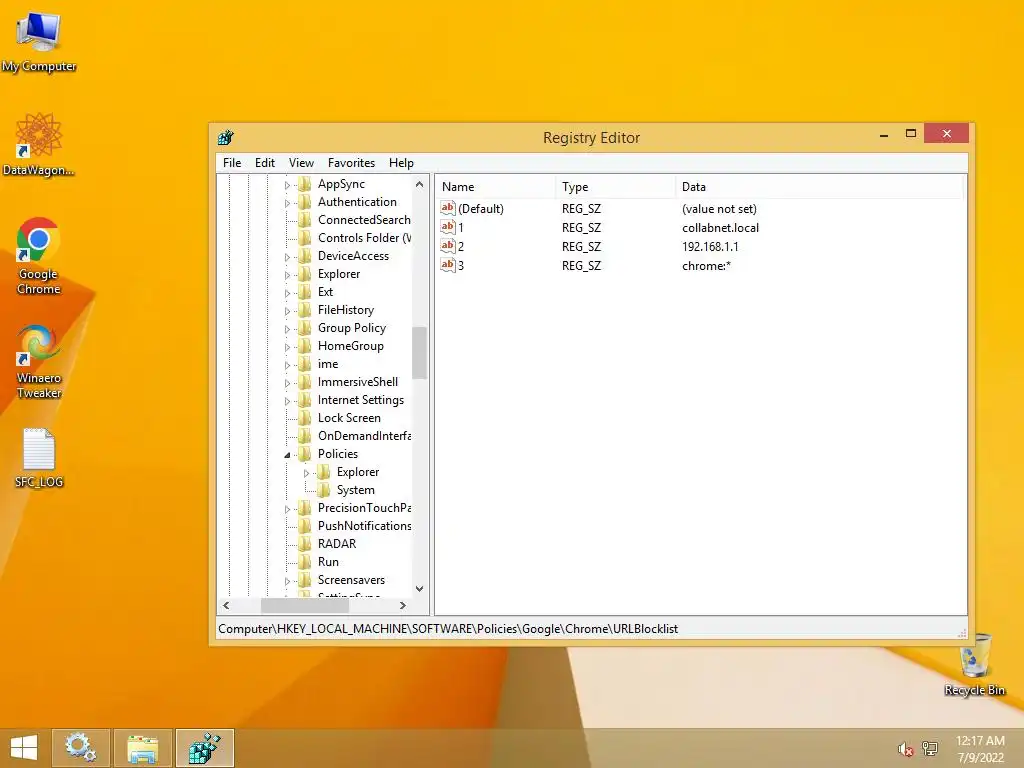
Task: Open the Edit menu
Action: click(x=264, y=163)
